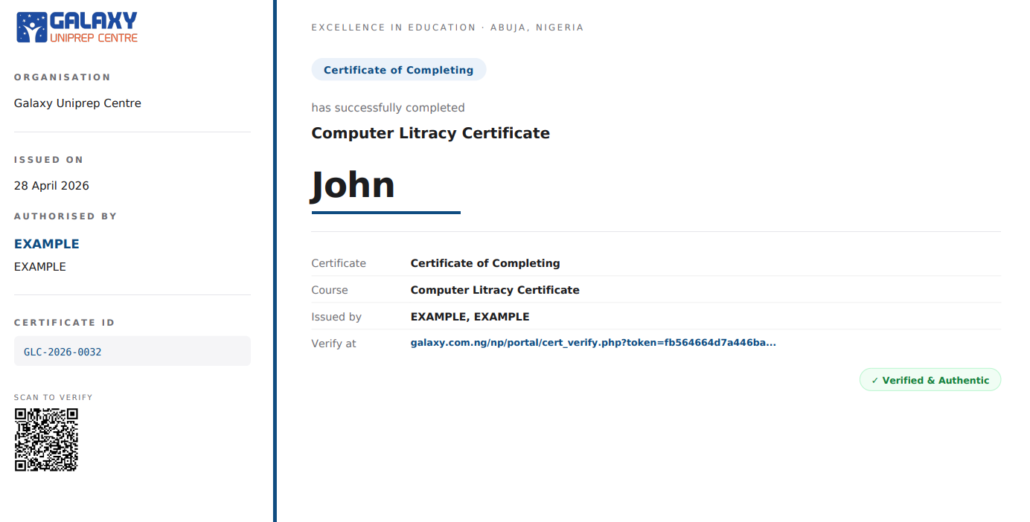Click the Verified & Authentic badge
Viewport: 1030px width, 522px height.
tap(929, 380)
